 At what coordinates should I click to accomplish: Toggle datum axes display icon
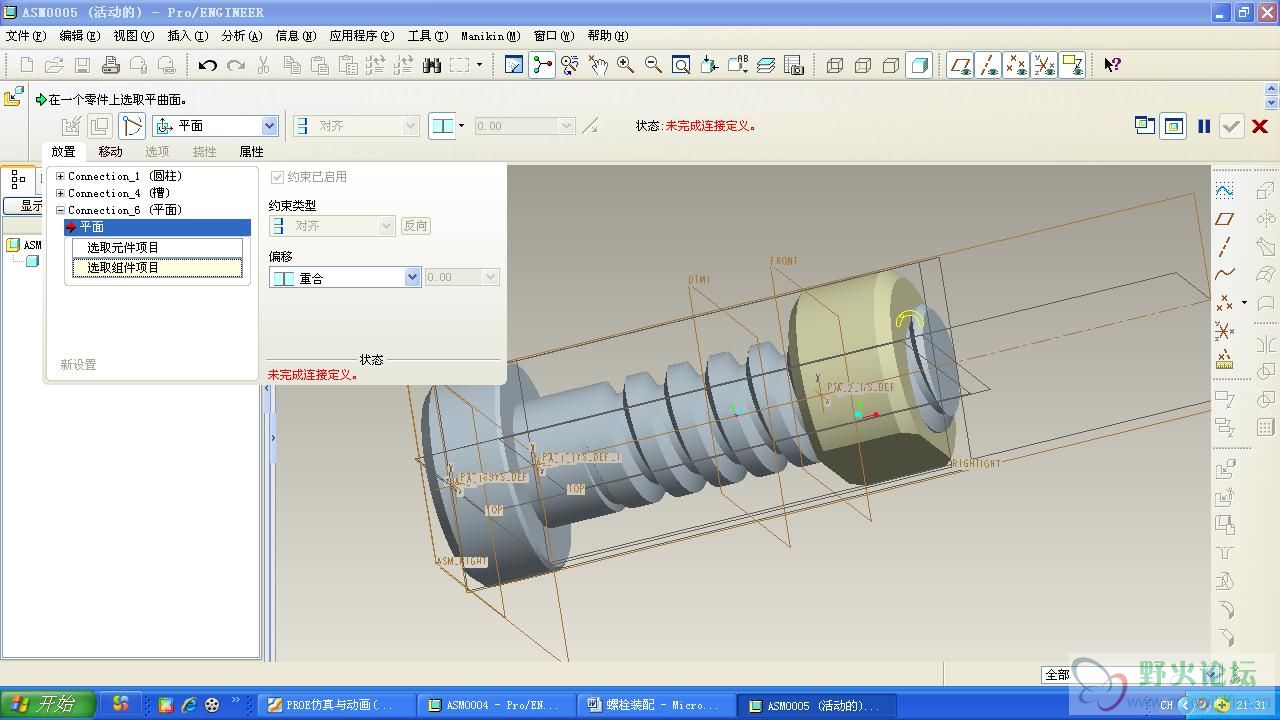(989, 65)
